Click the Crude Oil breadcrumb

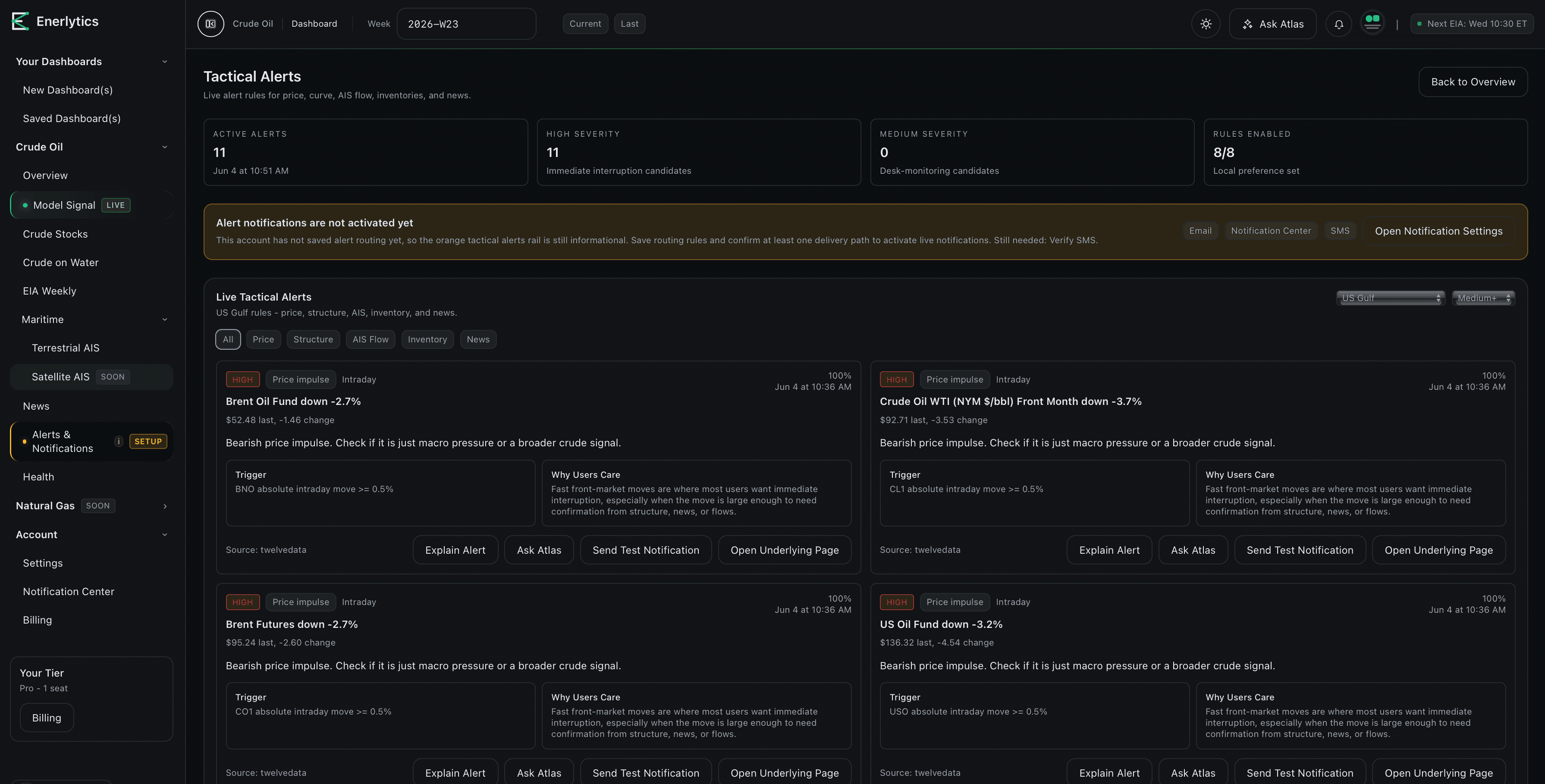click(x=252, y=24)
